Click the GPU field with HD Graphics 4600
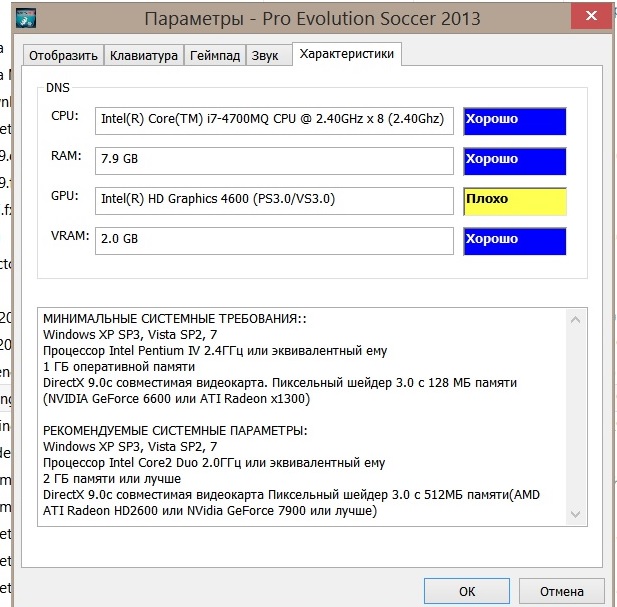617x607 pixels. coord(274,201)
